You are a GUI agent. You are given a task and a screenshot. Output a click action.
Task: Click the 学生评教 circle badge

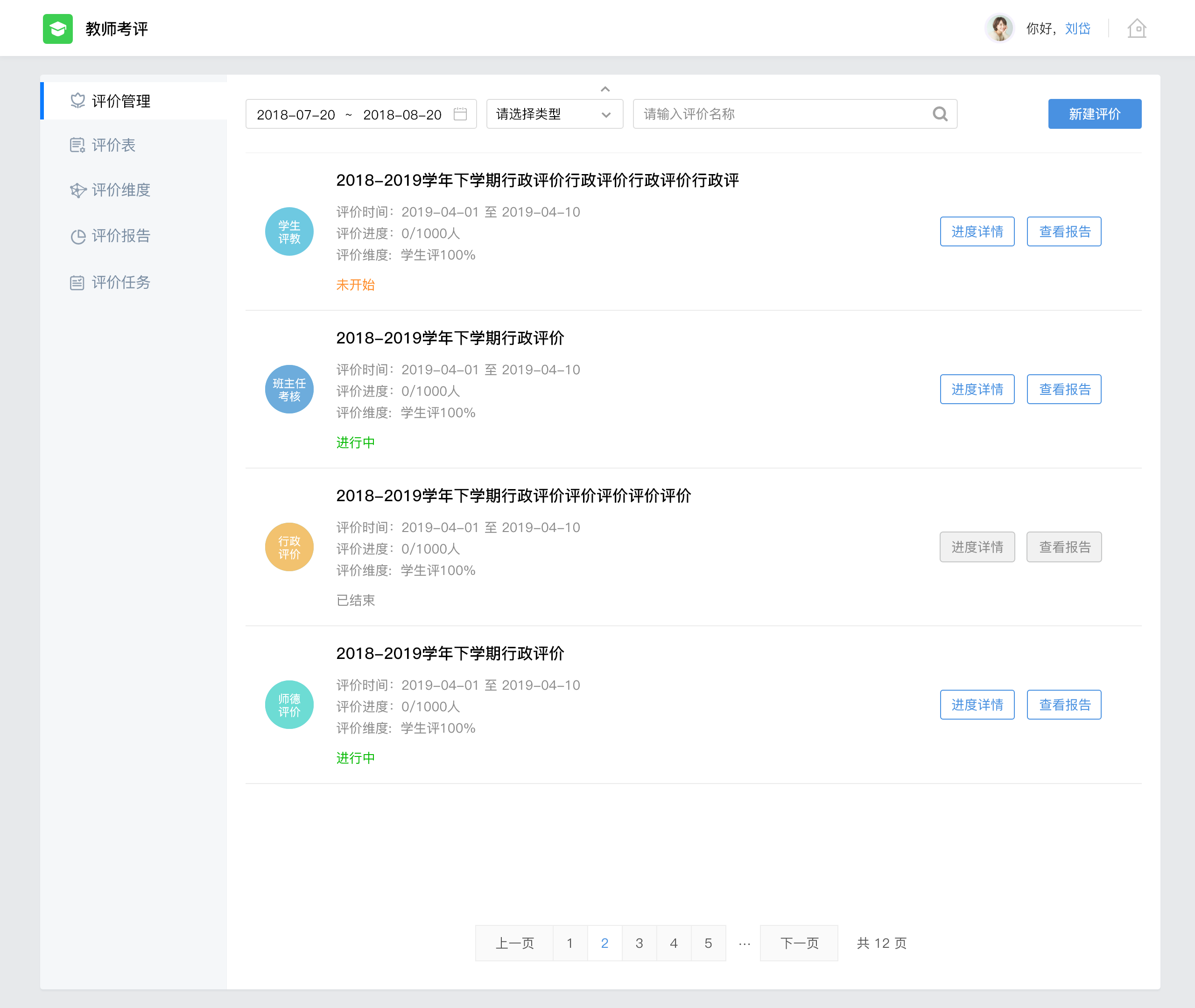[x=289, y=231]
